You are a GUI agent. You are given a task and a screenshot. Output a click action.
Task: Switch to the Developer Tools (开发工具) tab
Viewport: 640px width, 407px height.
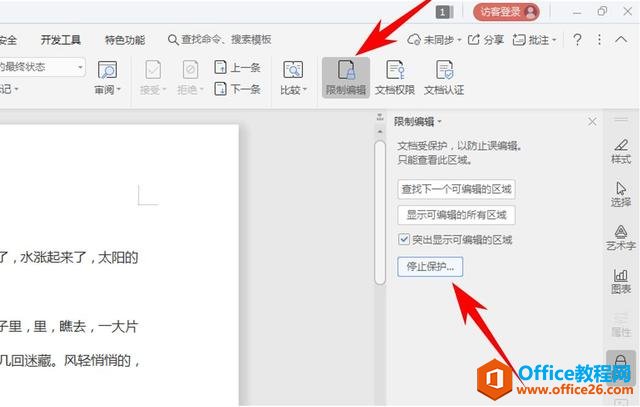pyautogui.click(x=61, y=40)
